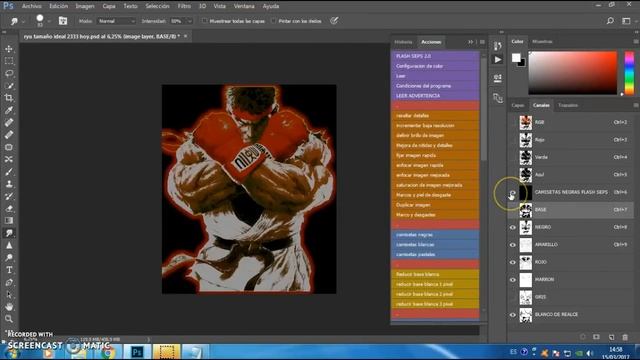Select the Gradient tool
Viewport: 640px width, 360px height.
click(x=9, y=221)
